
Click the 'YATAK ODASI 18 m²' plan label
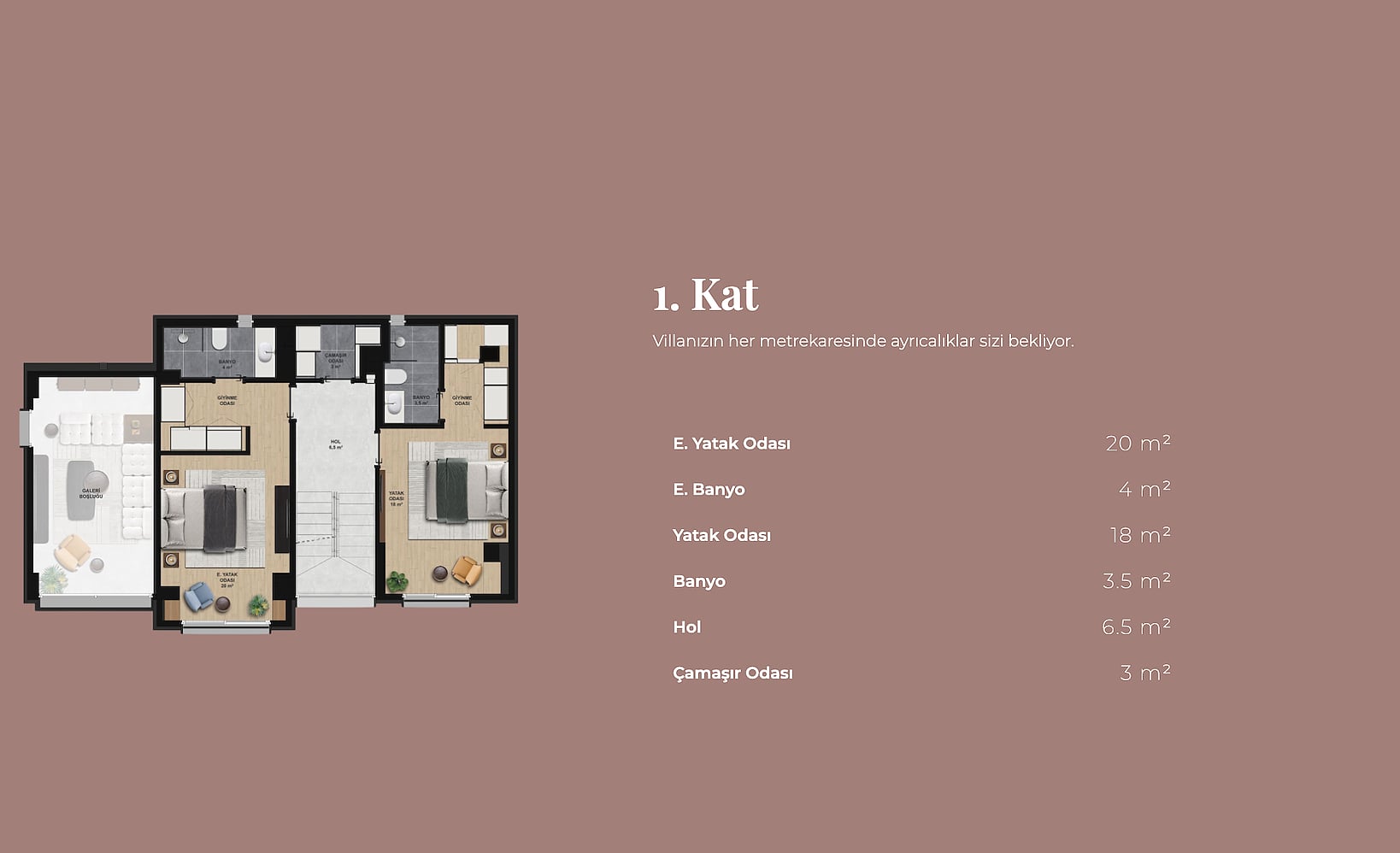(397, 498)
